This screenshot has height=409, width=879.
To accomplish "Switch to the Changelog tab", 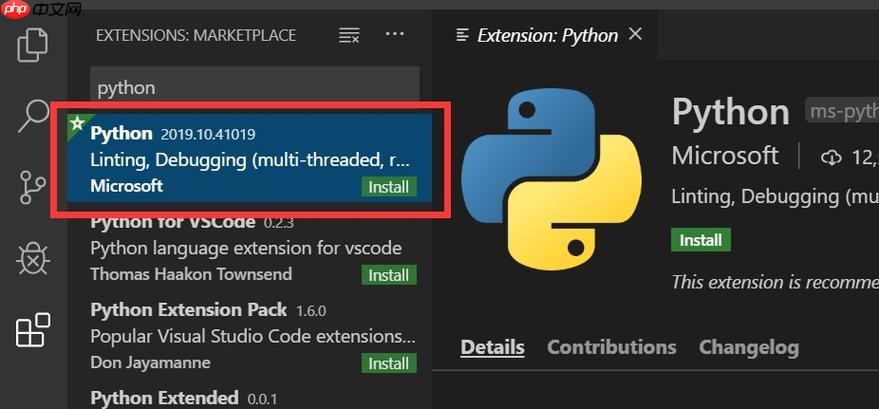I will coord(748,348).
